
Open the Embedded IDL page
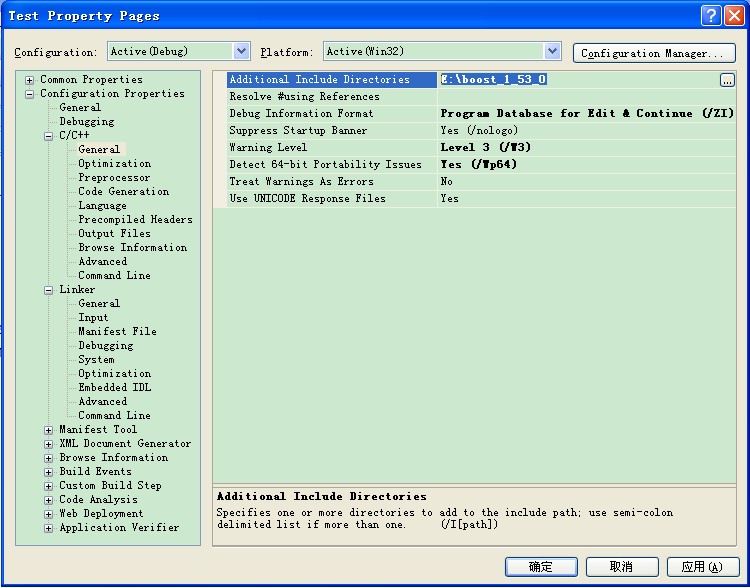114,388
